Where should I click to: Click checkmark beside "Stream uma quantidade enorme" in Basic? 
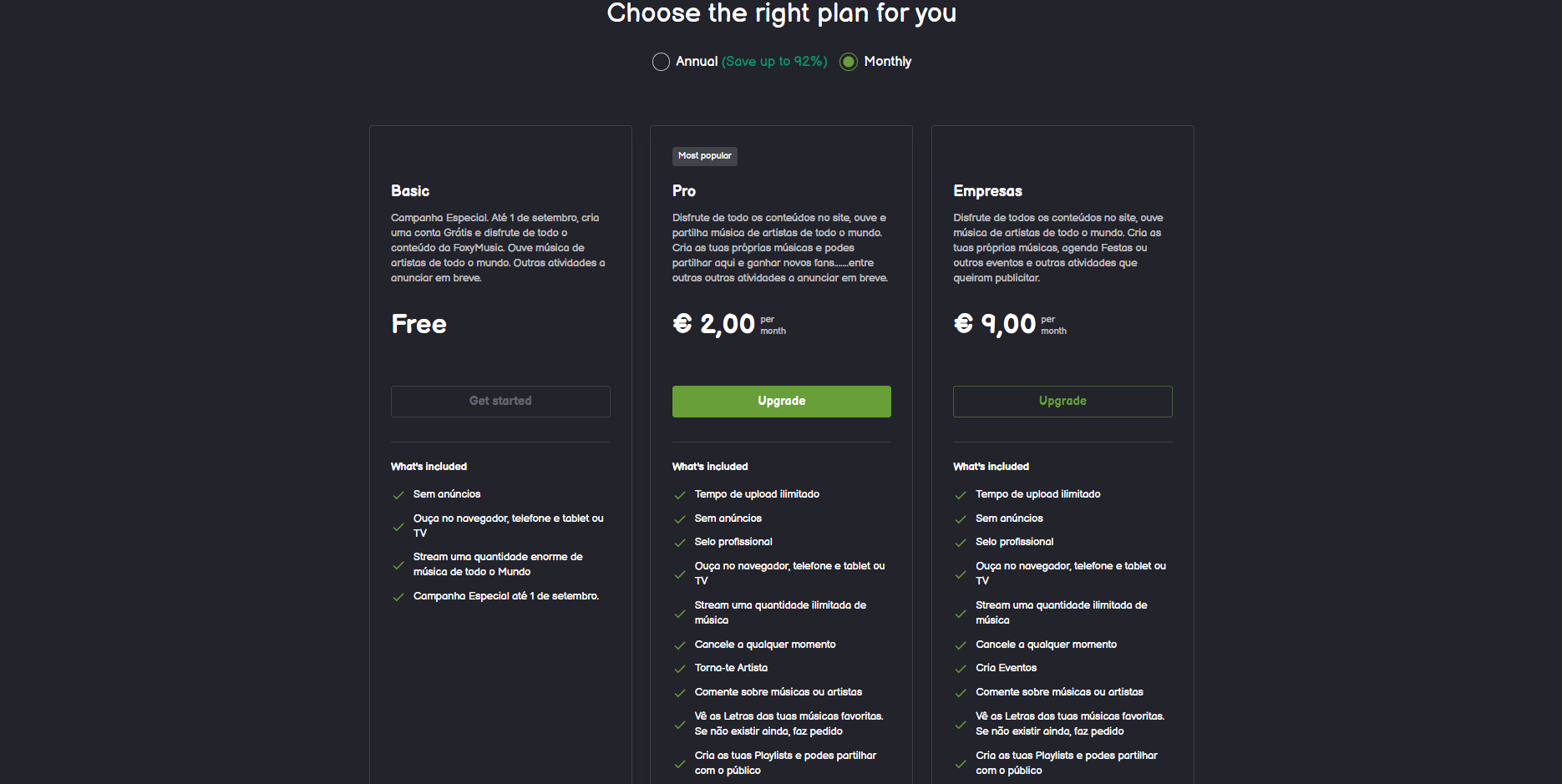[398, 565]
